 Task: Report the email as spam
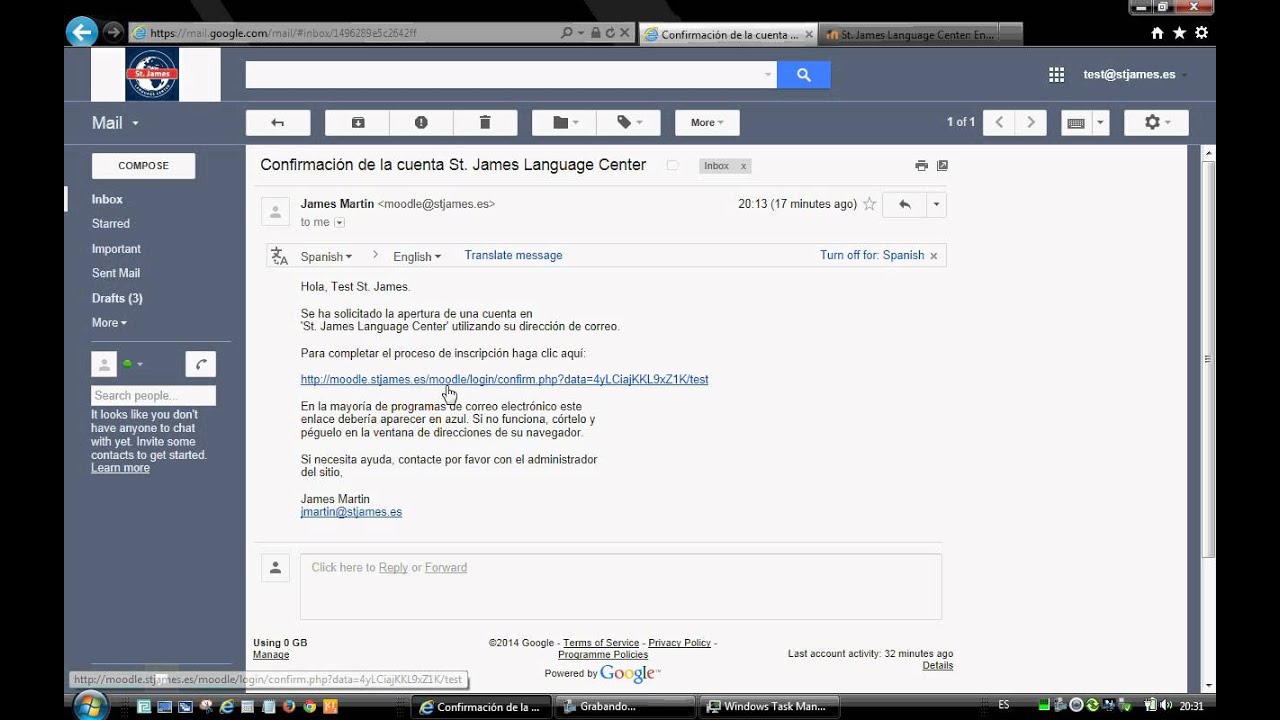coord(421,122)
